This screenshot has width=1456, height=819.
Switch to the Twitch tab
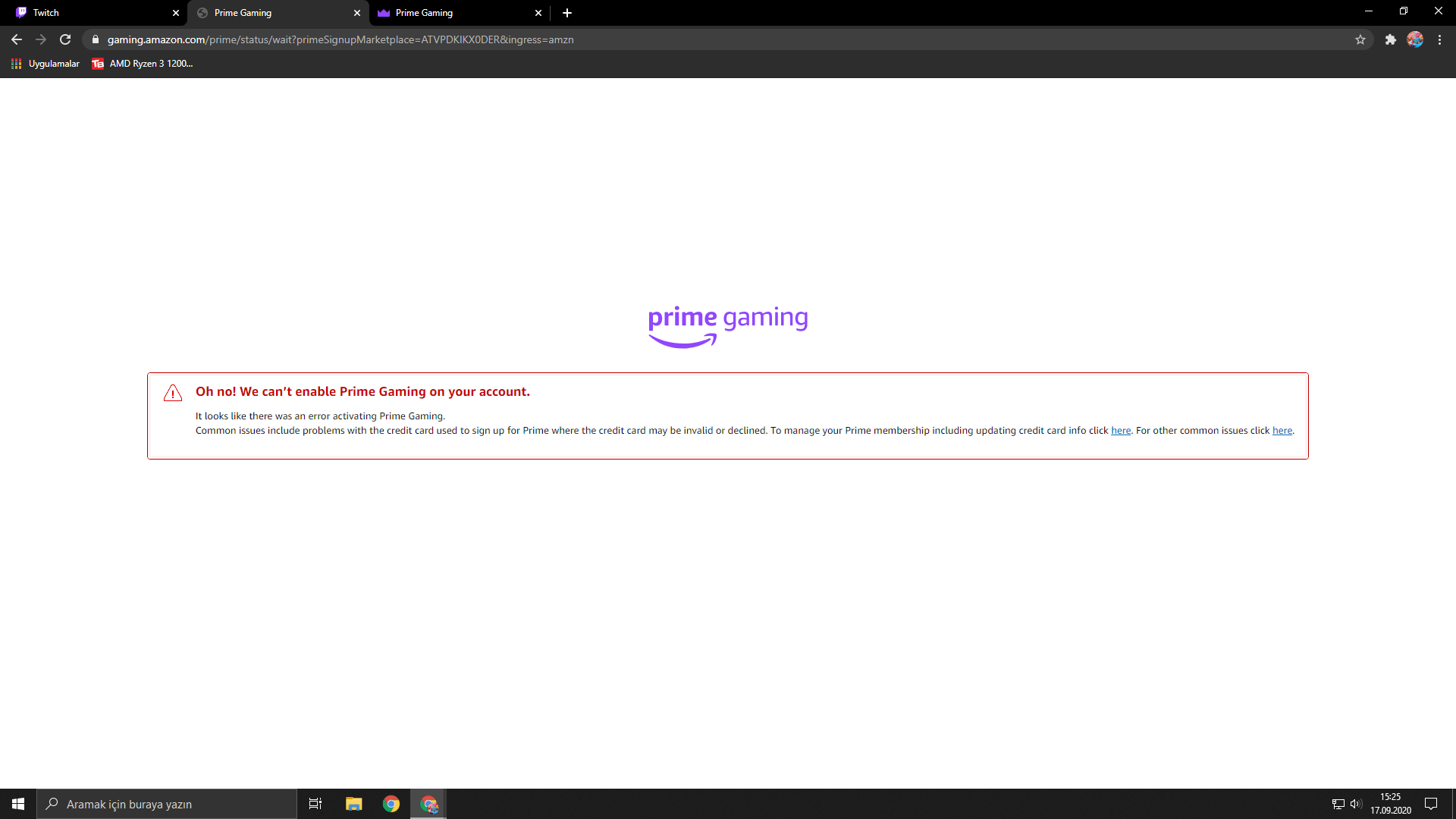pyautogui.click(x=91, y=13)
